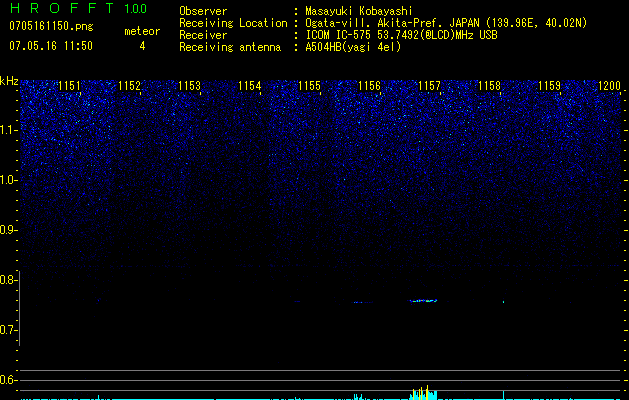The width and height of the screenshot is (629, 400).
Task: Click the 1157 time marker
Action: point(429,86)
